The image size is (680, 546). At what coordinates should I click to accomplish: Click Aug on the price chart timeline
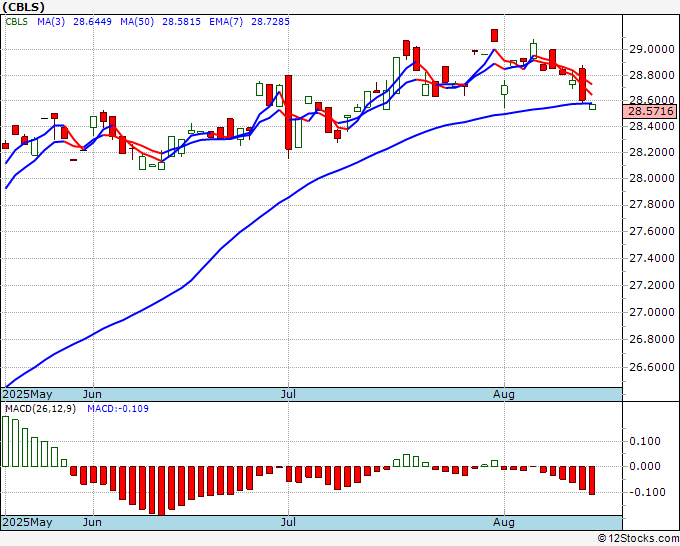pyautogui.click(x=504, y=394)
